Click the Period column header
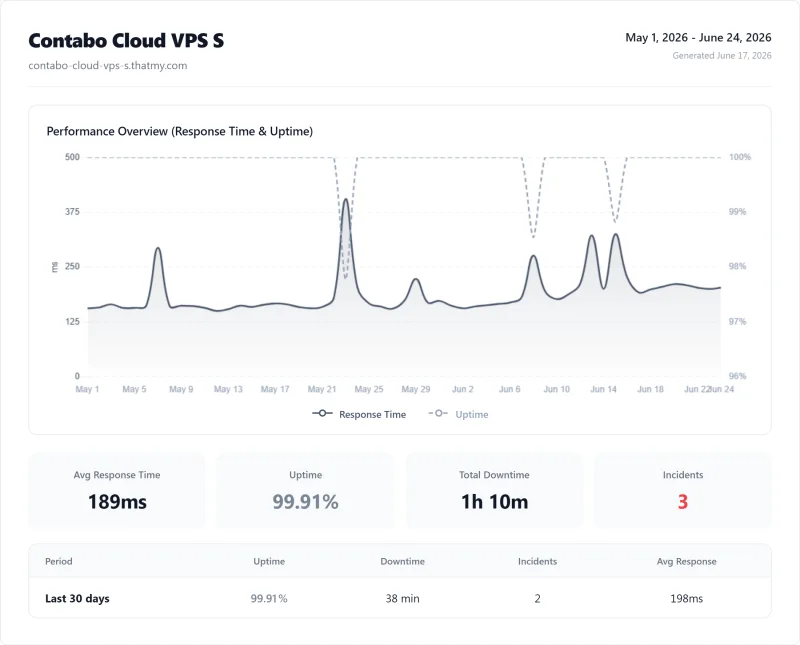 pyautogui.click(x=59, y=561)
